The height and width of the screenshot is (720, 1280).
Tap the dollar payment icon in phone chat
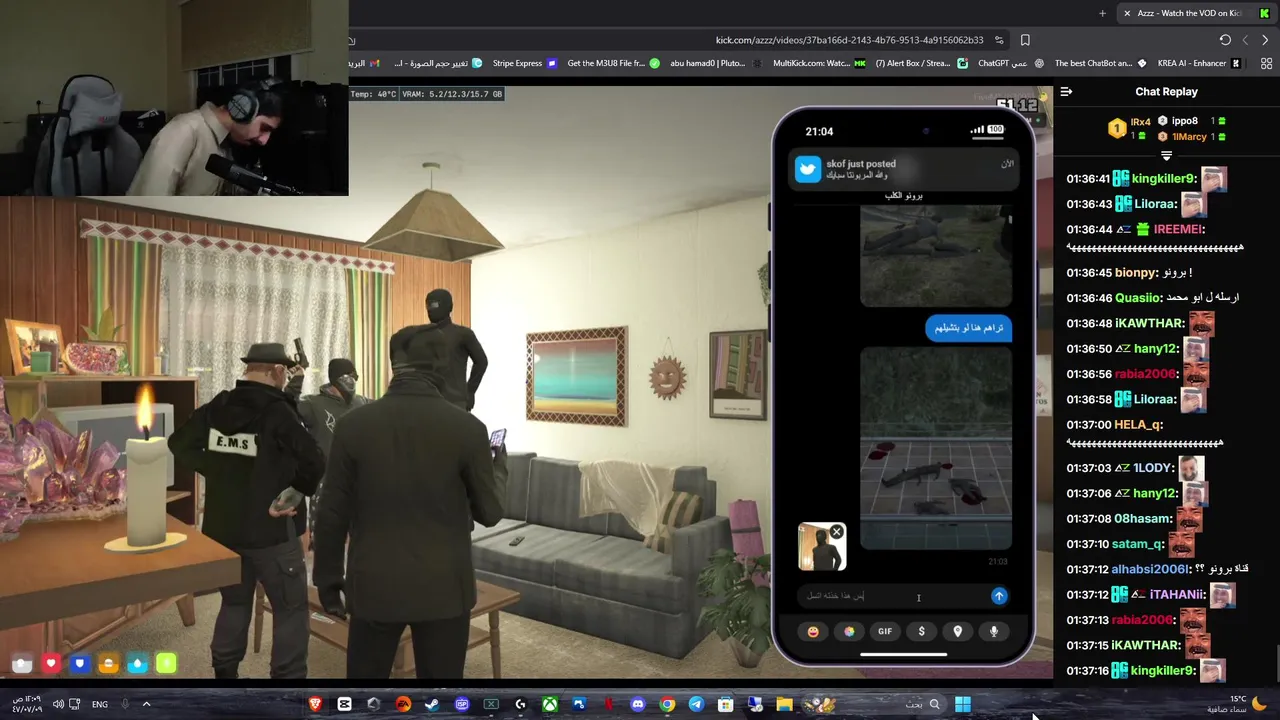921,631
